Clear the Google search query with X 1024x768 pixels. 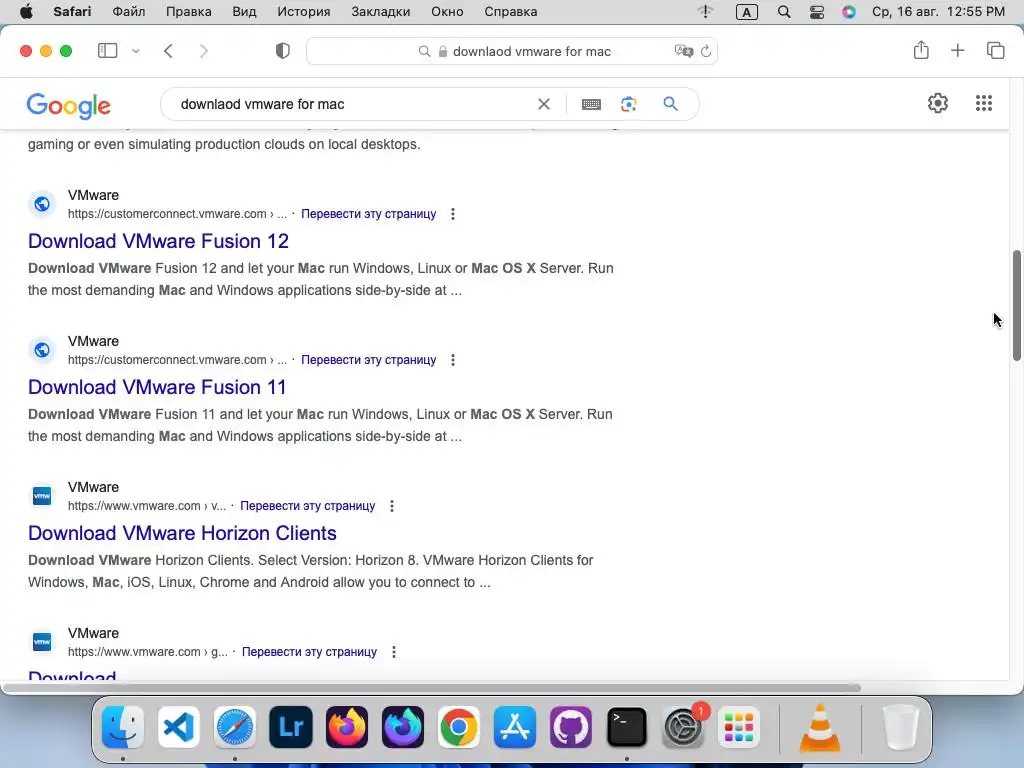tap(543, 104)
